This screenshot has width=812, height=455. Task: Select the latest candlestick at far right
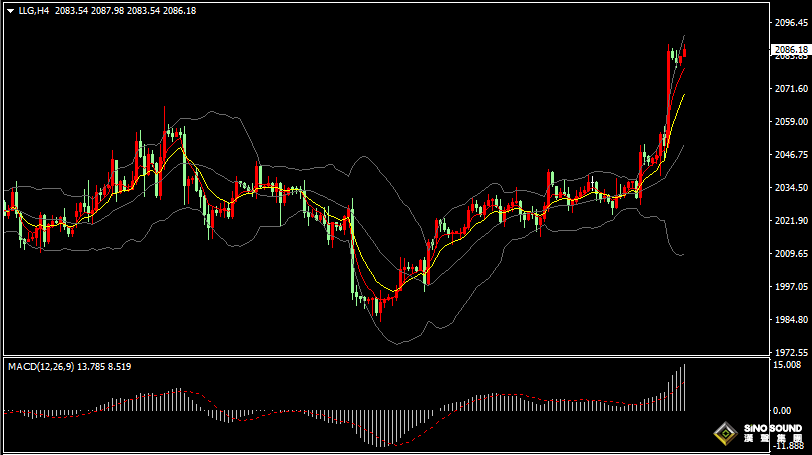(x=684, y=53)
